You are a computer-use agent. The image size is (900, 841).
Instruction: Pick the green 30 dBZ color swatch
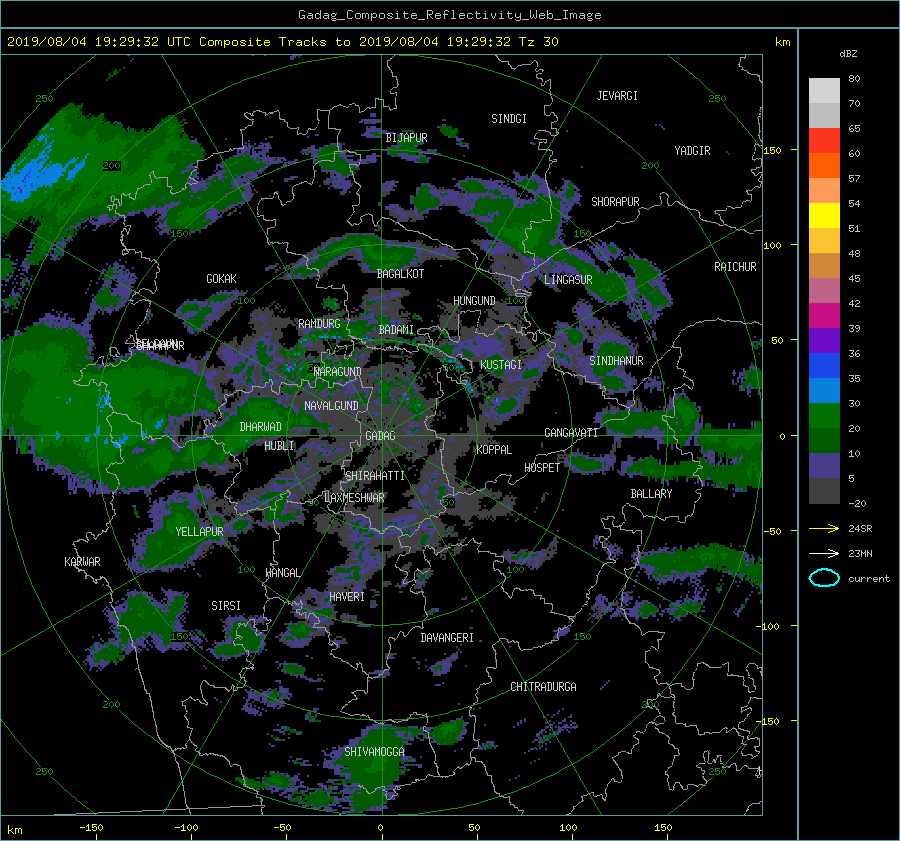click(824, 415)
